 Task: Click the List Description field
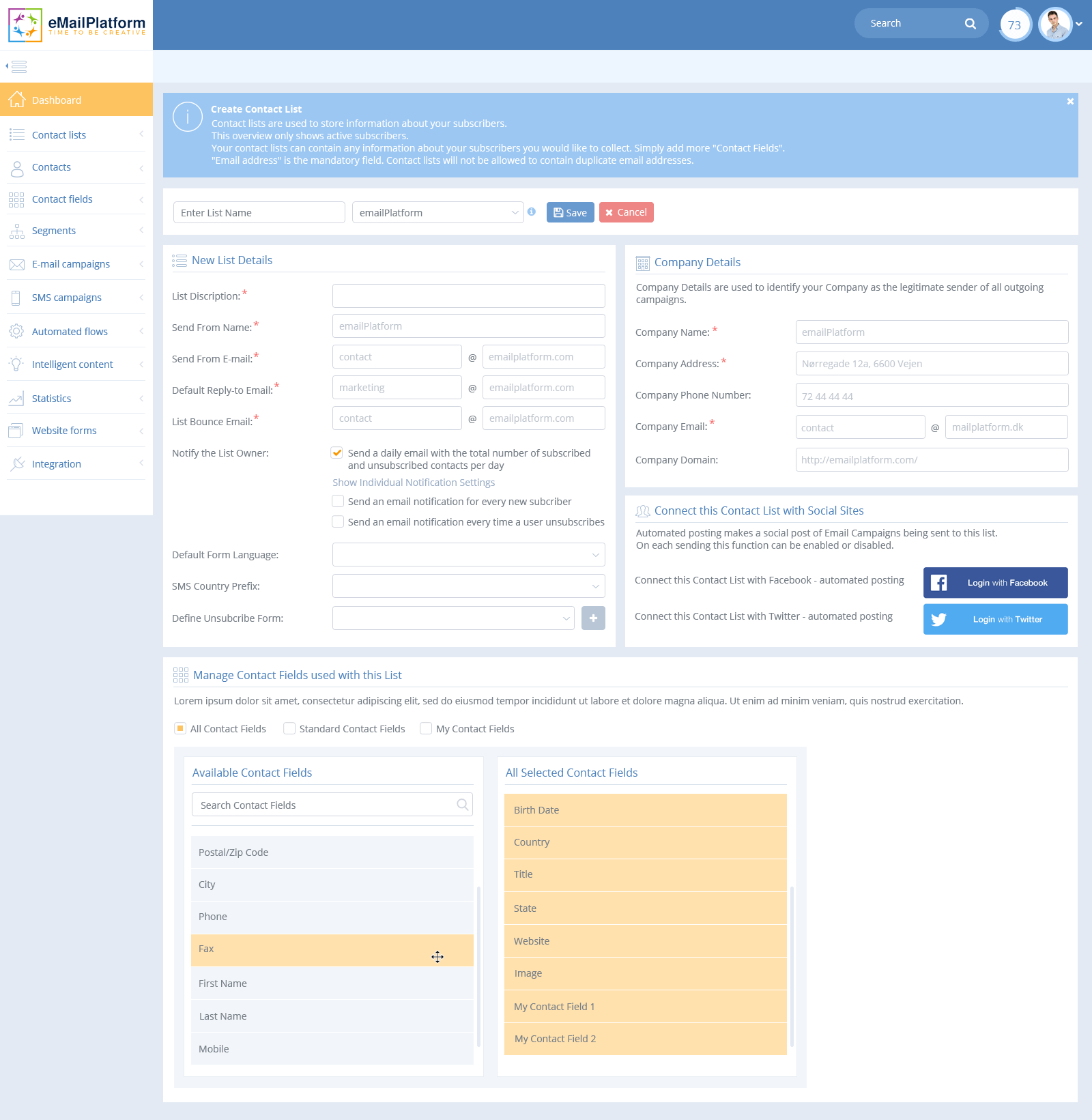click(469, 296)
